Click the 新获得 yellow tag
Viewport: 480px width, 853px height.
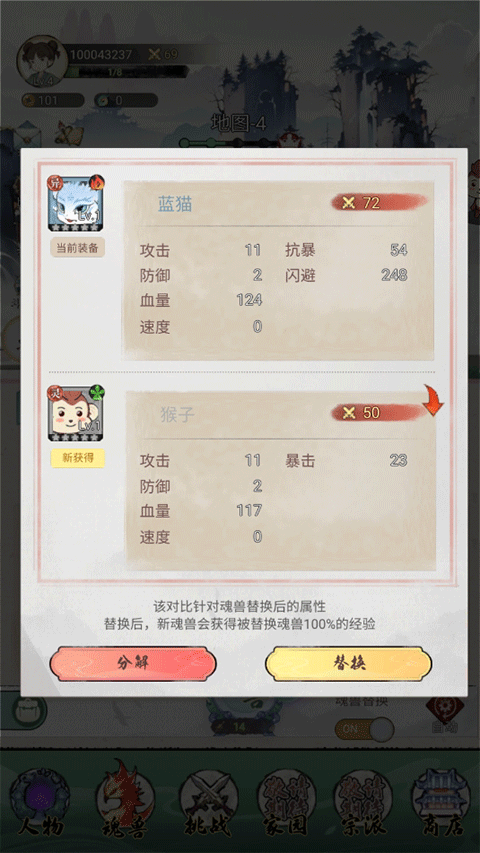(77, 458)
